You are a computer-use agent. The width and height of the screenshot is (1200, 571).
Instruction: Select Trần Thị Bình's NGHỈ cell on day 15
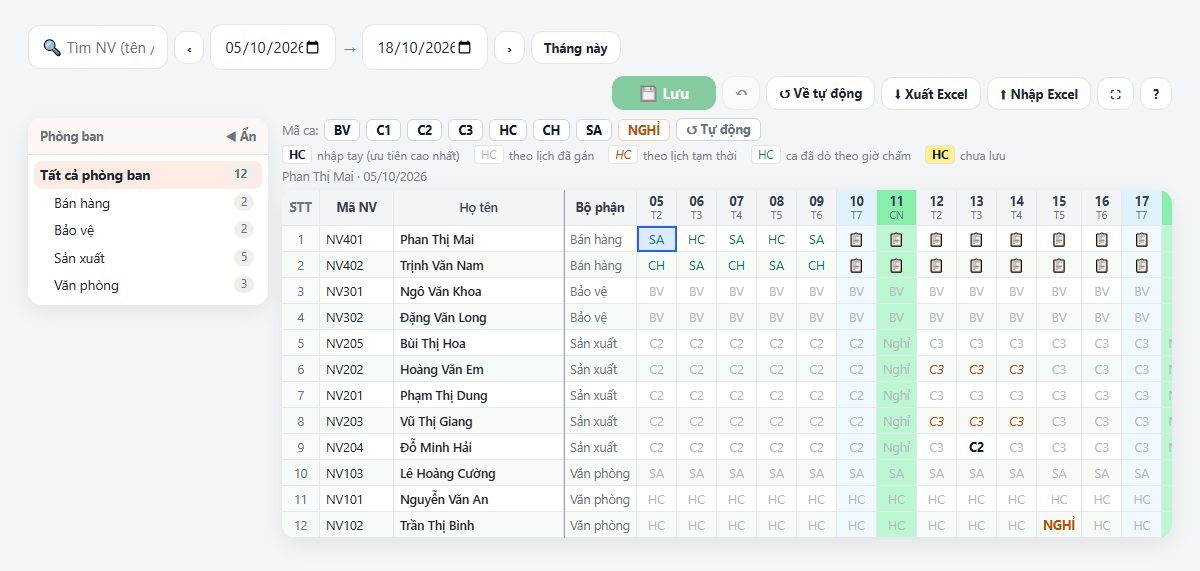click(x=1059, y=525)
